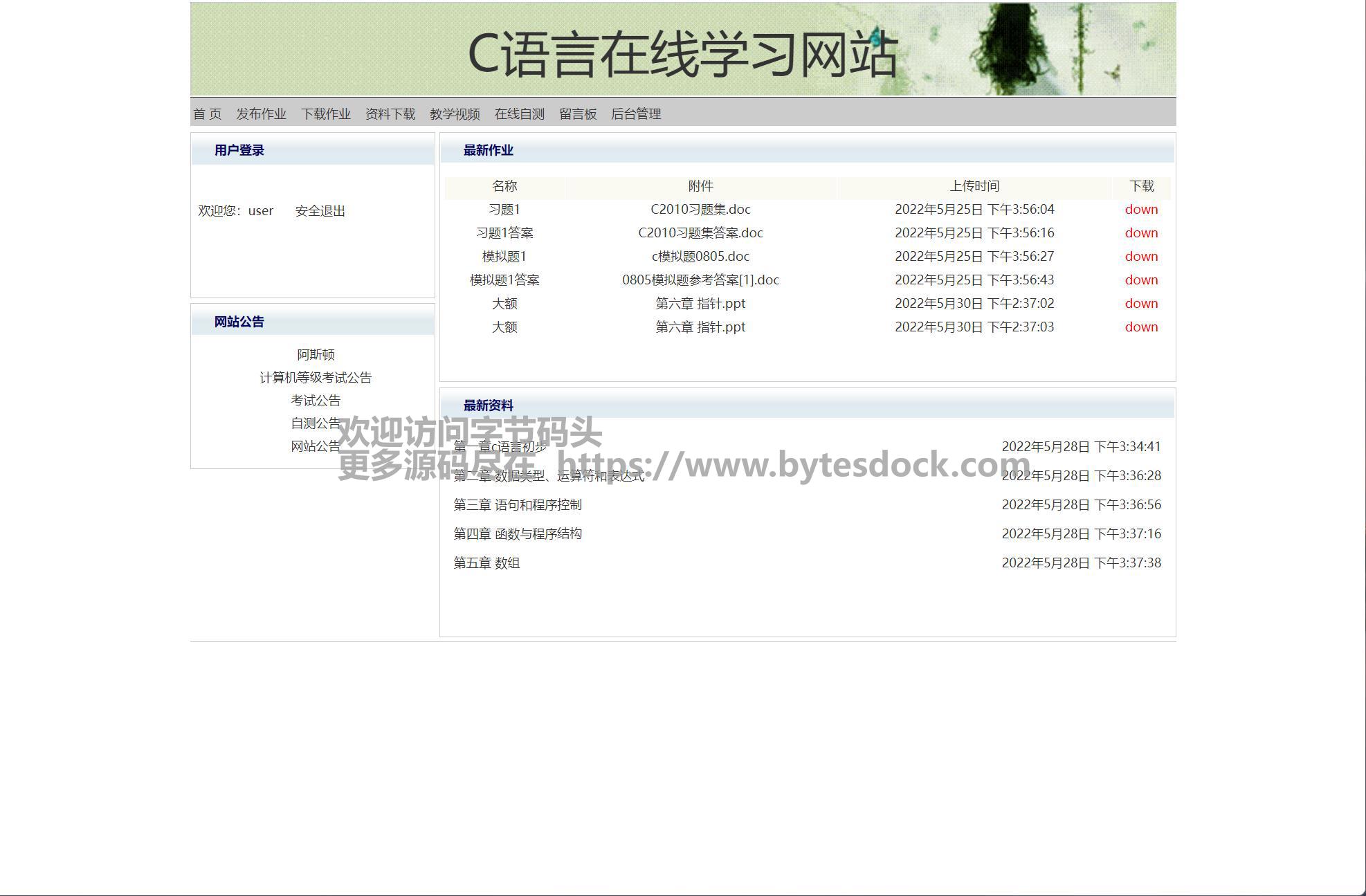This screenshot has height=896, width=1366.
Task: Open the 教学视频 page
Action: [455, 114]
